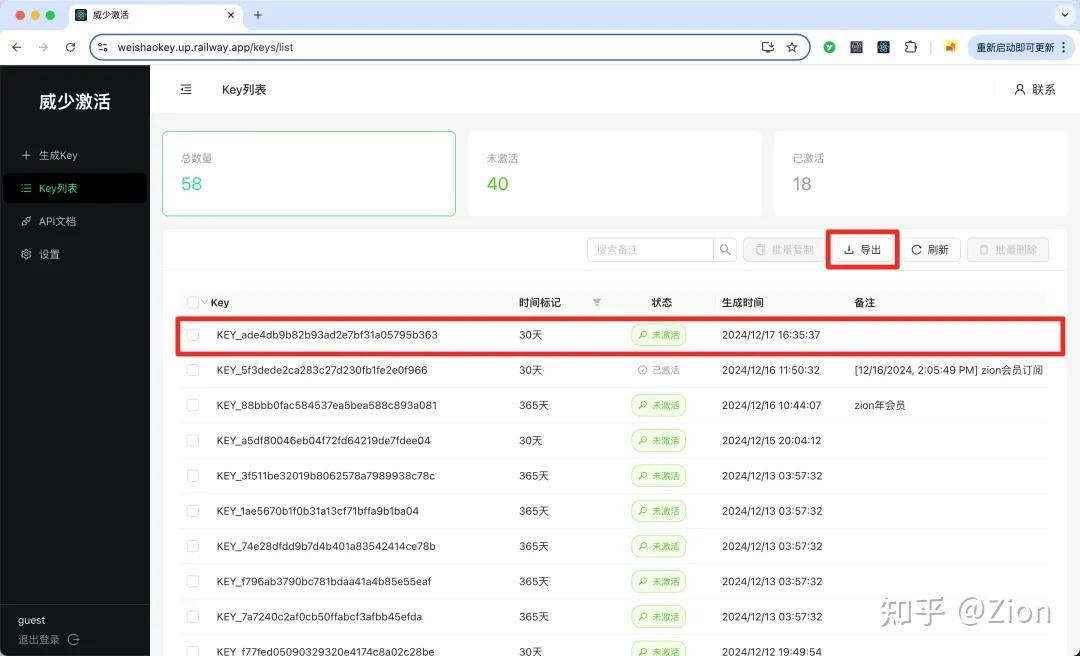Click the 备注 column header
The image size is (1080, 656).
864,303
